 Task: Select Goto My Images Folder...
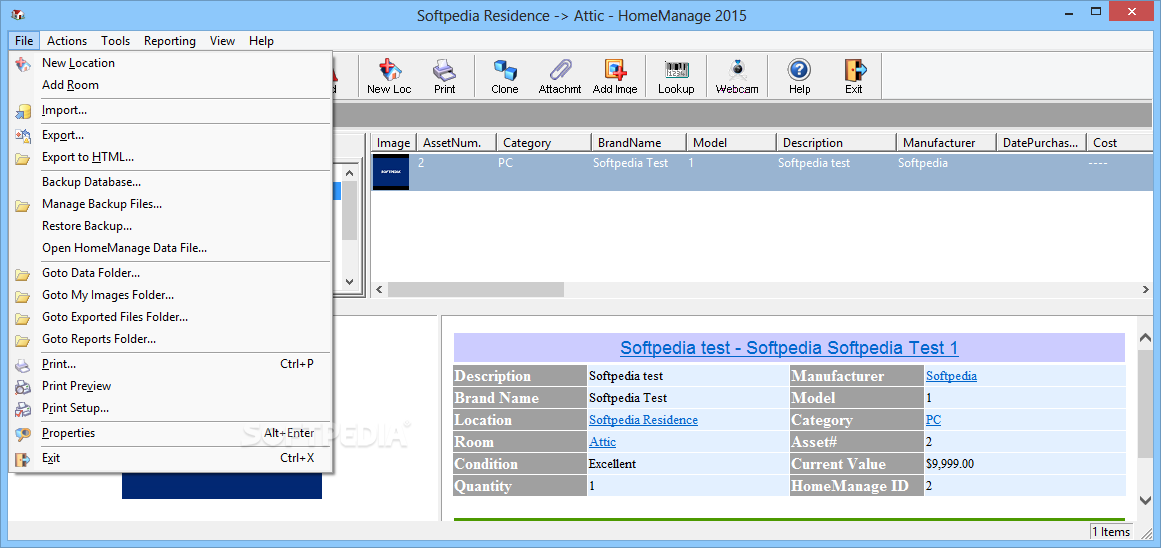tap(171, 295)
